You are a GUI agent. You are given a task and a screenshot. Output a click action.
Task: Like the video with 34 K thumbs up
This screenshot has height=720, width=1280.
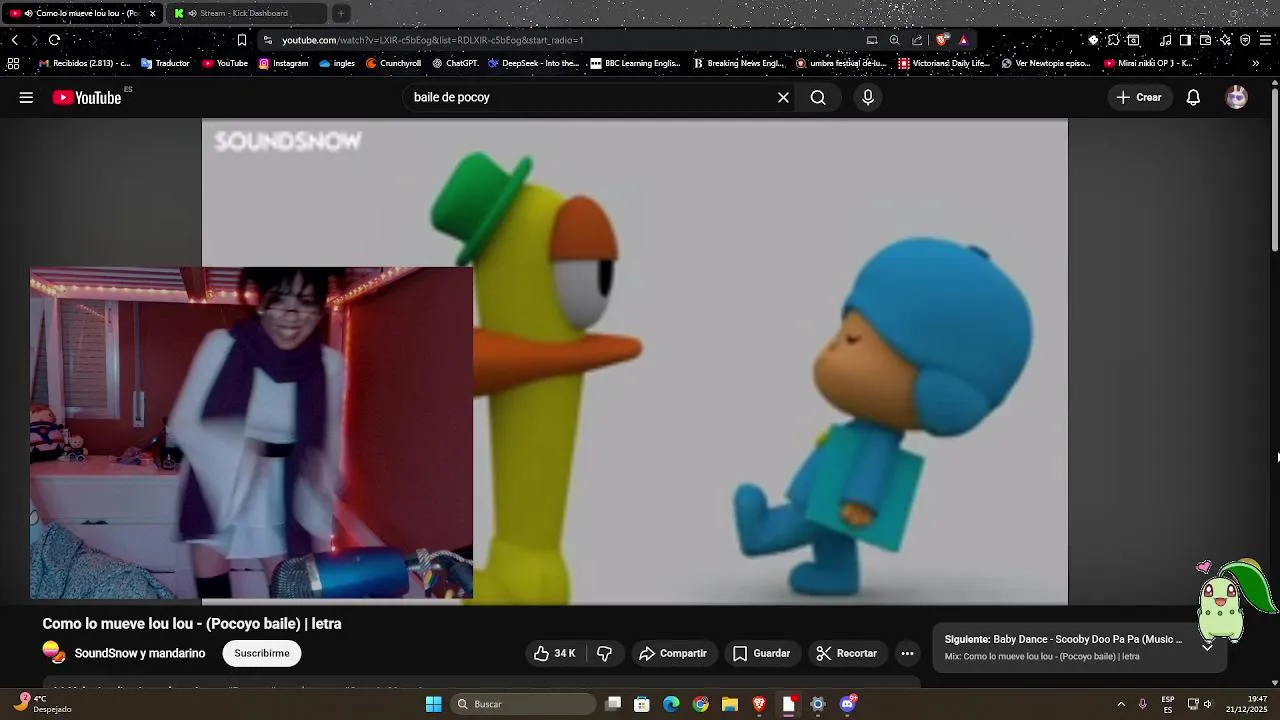click(x=554, y=653)
